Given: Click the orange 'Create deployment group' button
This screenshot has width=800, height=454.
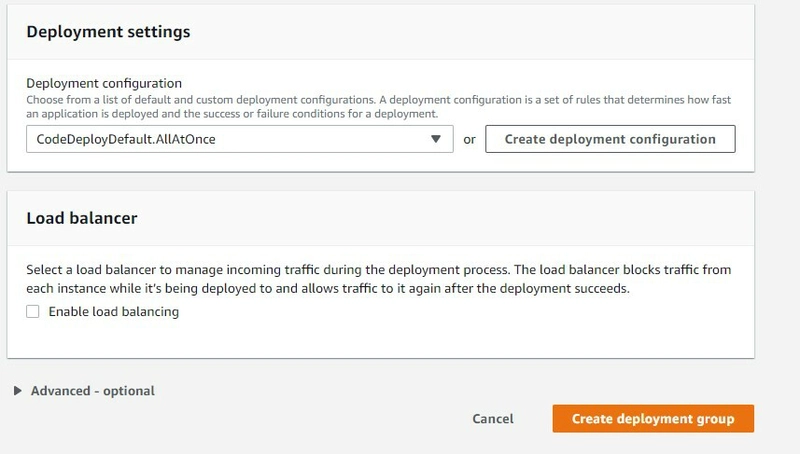Looking at the screenshot, I should coord(653,419).
